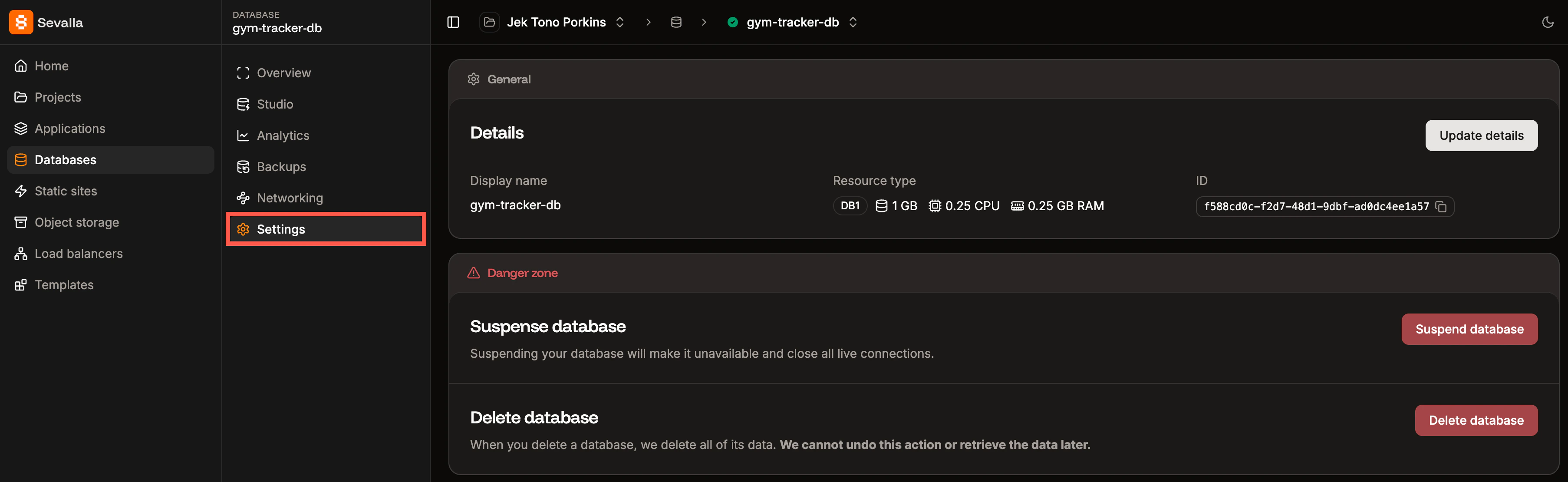Open the Backups tab
The image size is (1568, 482).
click(x=326, y=167)
